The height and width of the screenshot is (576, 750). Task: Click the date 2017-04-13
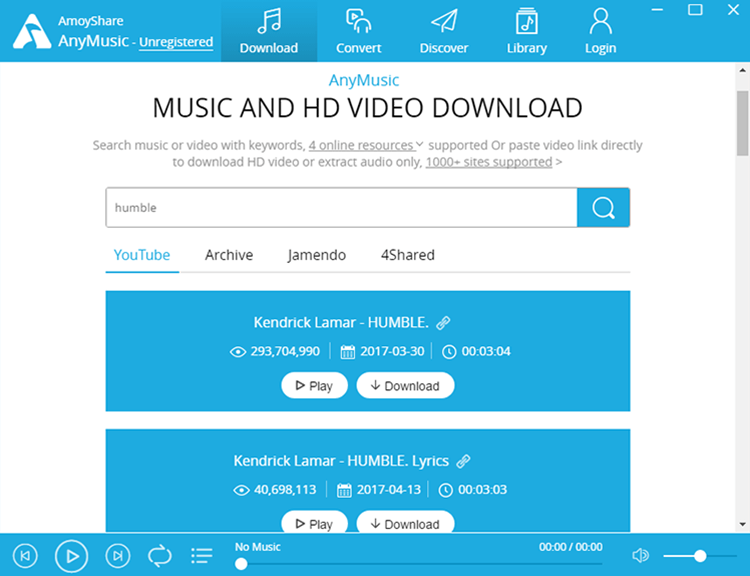389,490
